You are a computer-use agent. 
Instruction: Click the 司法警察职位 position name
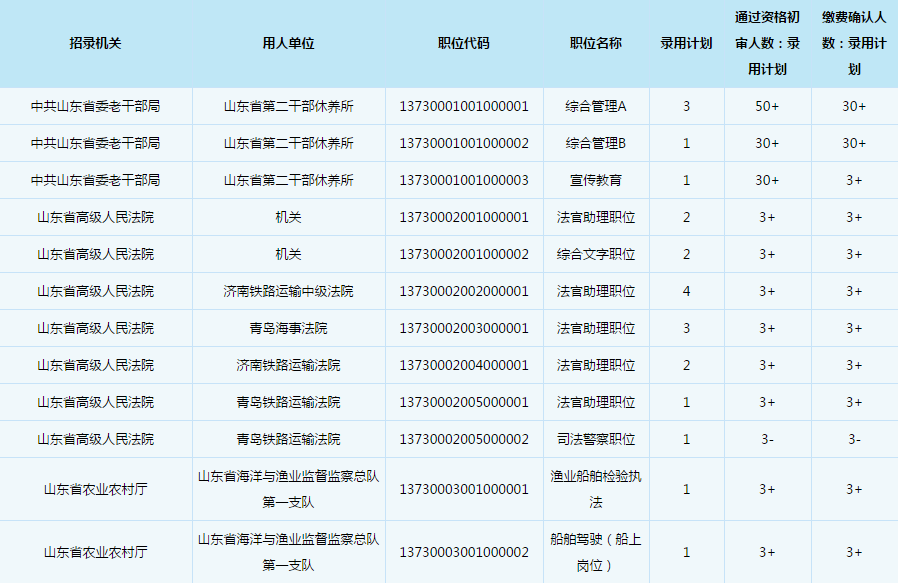tap(596, 439)
